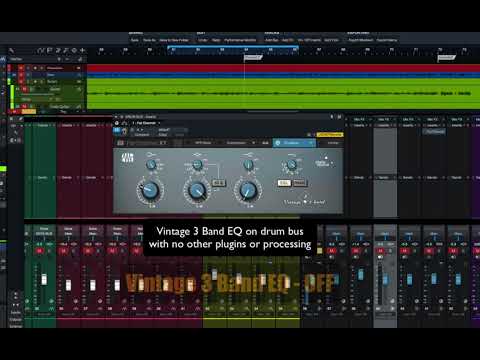The width and height of the screenshot is (480, 360).
Task: Select the highlighted blue module tab in the plugin
Action: [x=294, y=143]
